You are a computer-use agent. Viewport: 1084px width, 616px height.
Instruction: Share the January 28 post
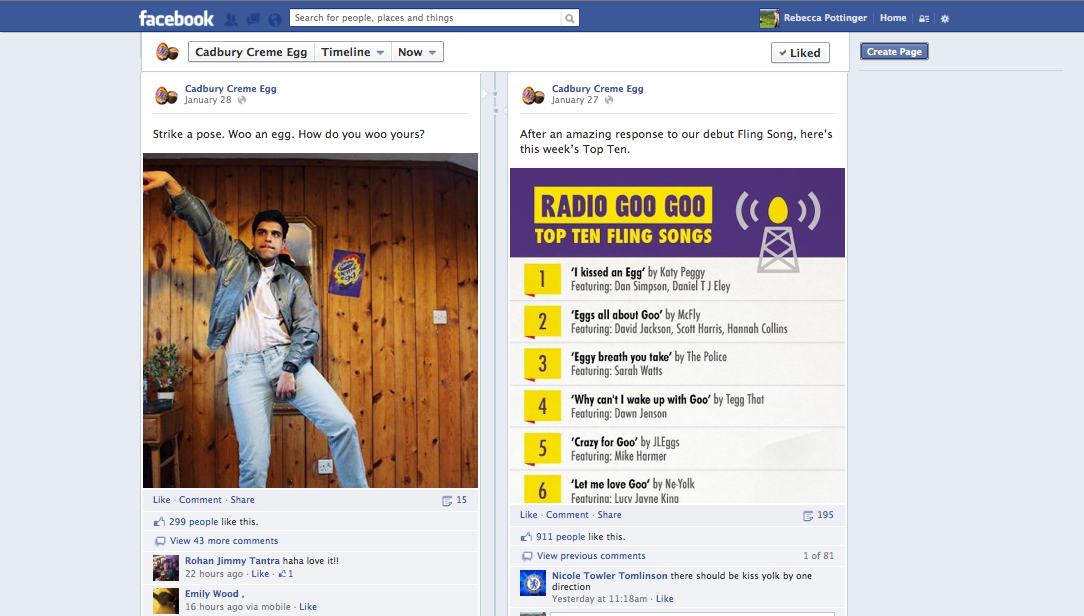coord(242,500)
